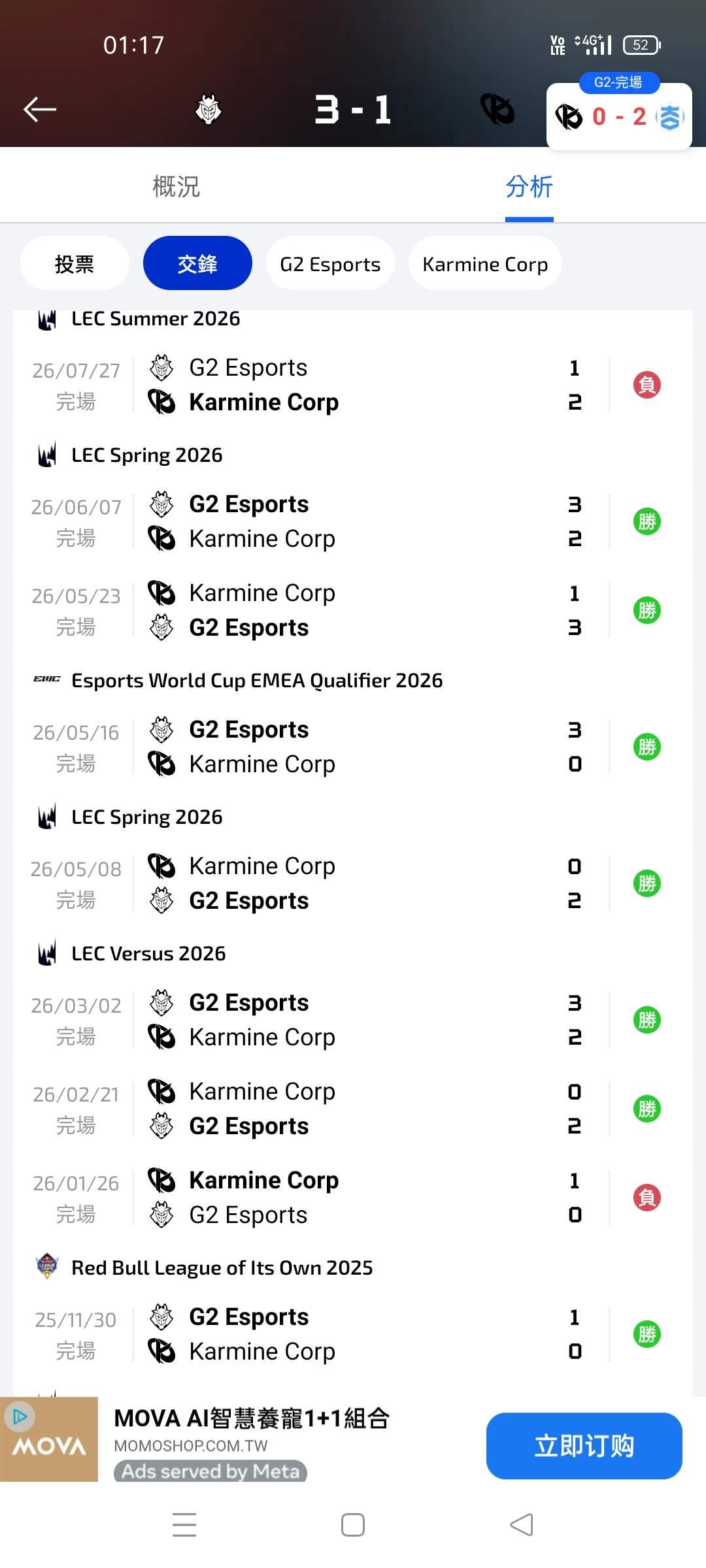Open the 25/11/30 Red Bull League match row
Screen dimensions: 706x1568
(353, 1334)
